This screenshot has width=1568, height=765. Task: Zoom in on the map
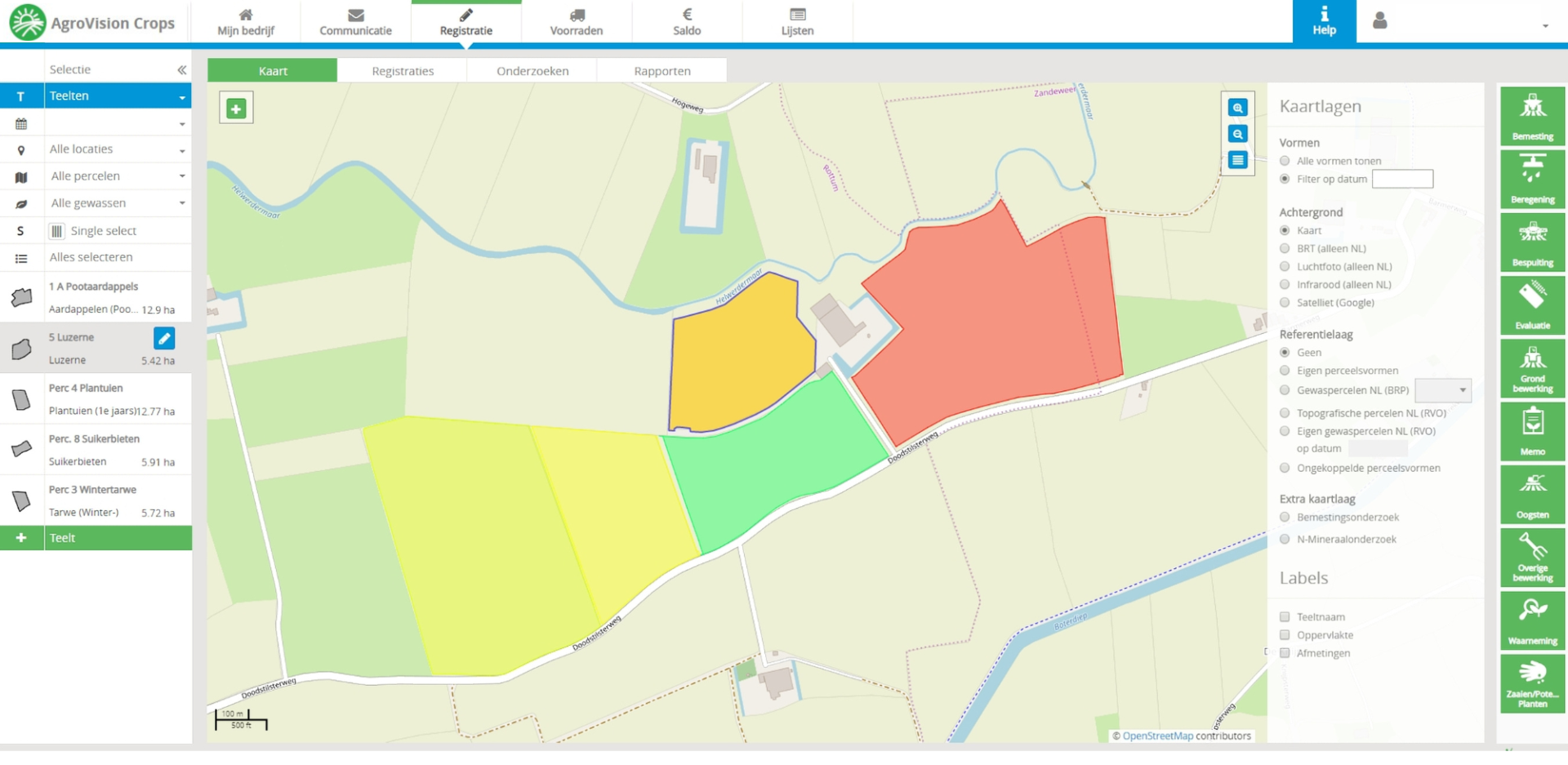coord(1238,108)
